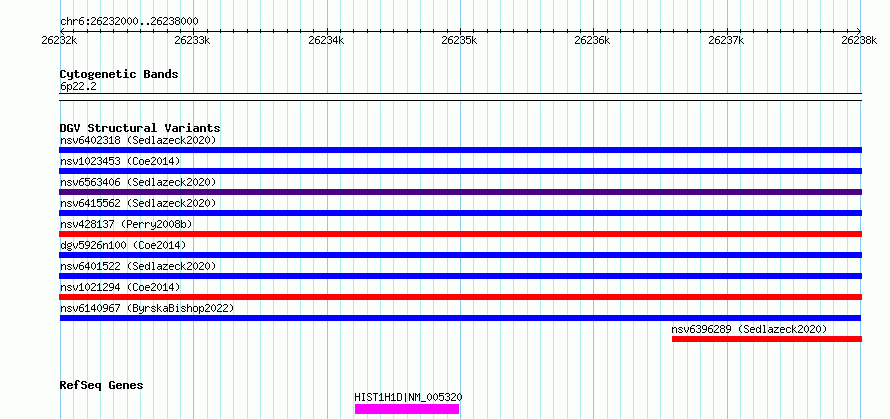Click the DGV Structural Variants track title

pyautogui.click(x=140, y=128)
